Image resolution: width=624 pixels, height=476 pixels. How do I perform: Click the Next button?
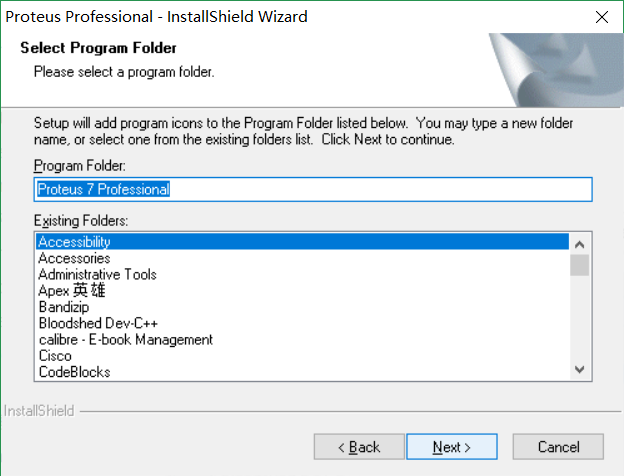coord(452,447)
